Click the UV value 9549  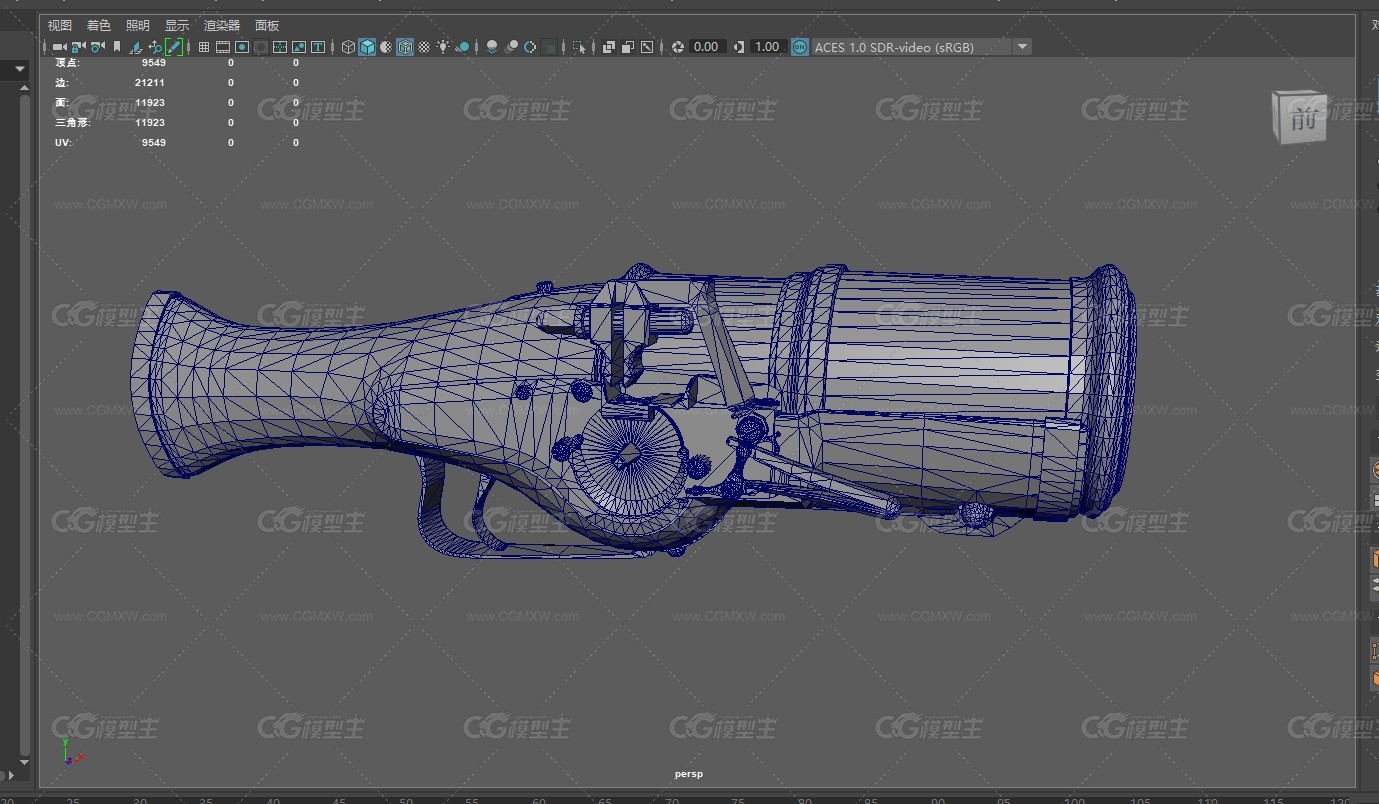pyautogui.click(x=153, y=143)
